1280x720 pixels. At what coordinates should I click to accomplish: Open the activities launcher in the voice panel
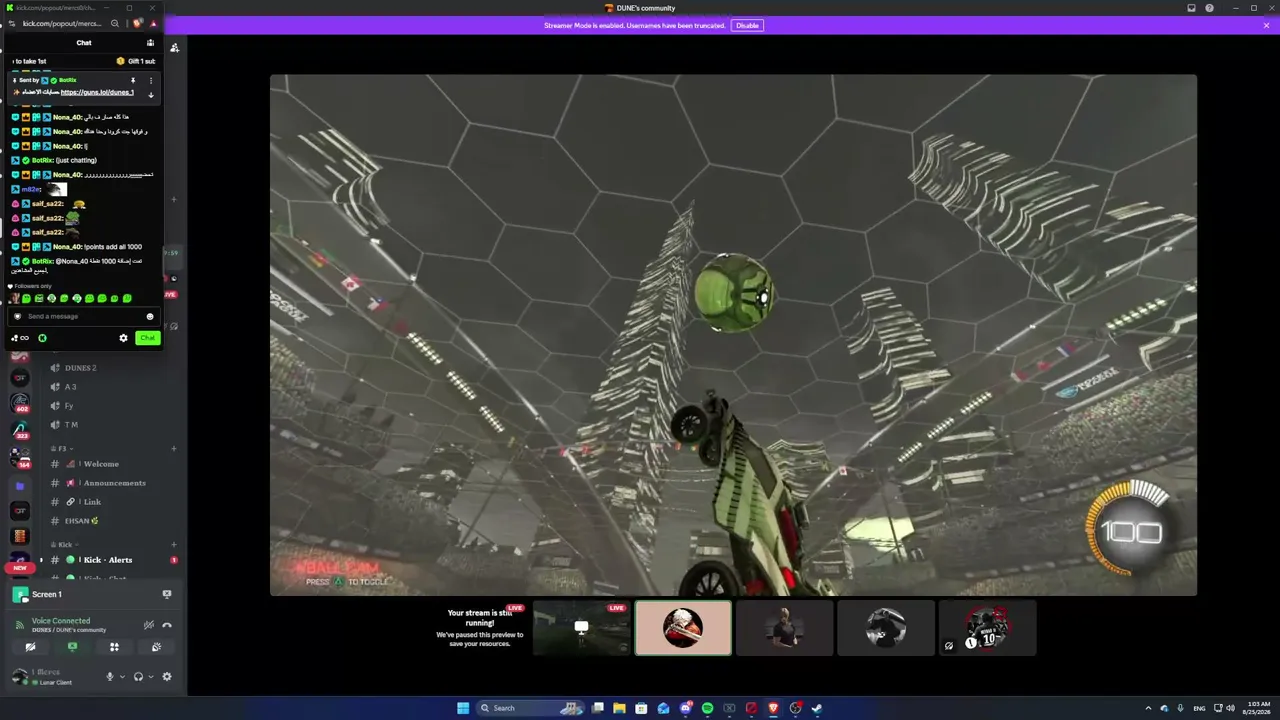[114, 647]
